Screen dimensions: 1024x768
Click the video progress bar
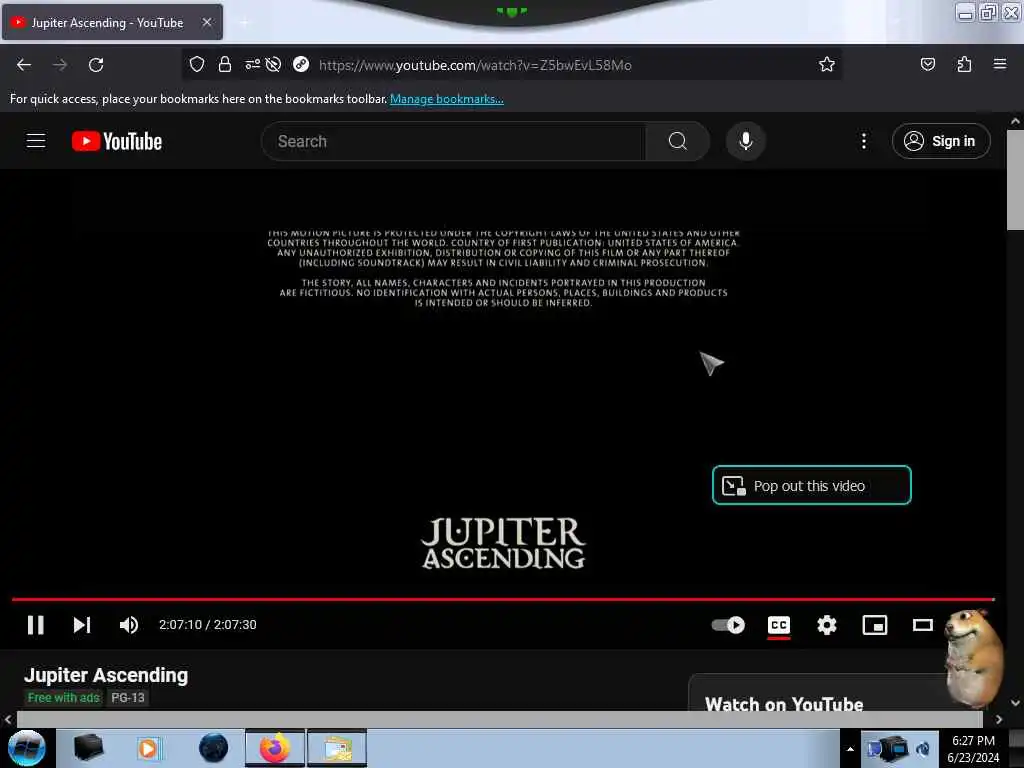coord(503,599)
